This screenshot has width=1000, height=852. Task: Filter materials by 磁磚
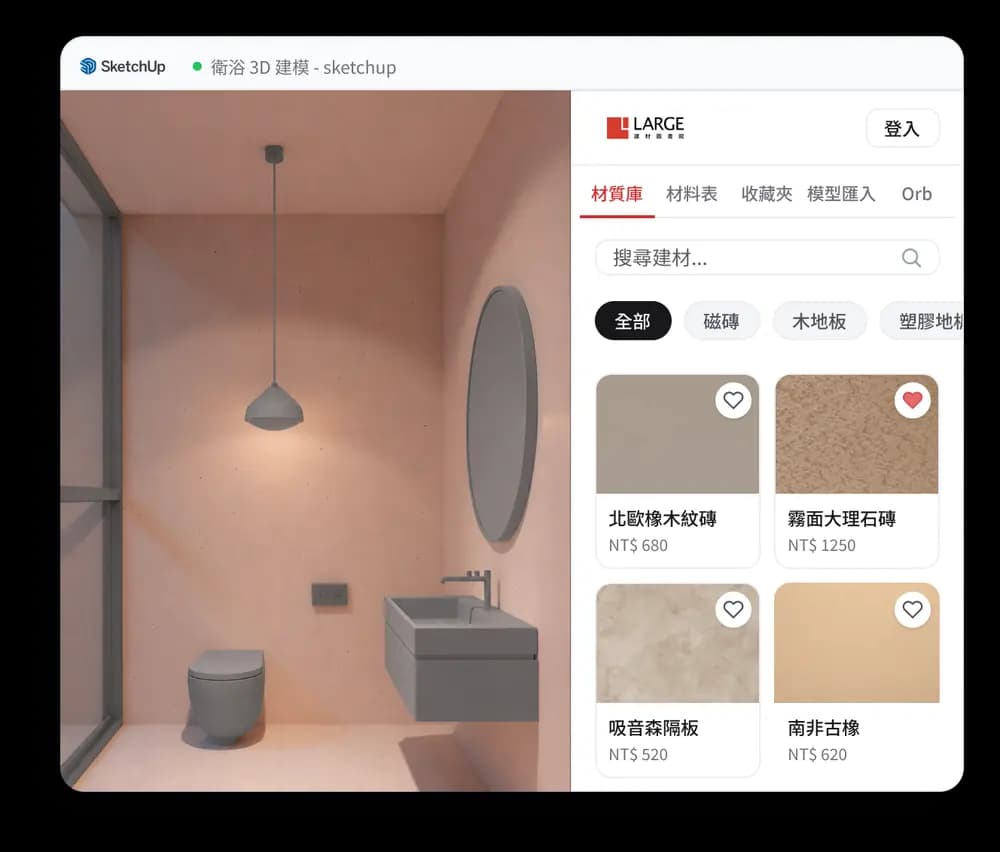pyautogui.click(x=721, y=321)
